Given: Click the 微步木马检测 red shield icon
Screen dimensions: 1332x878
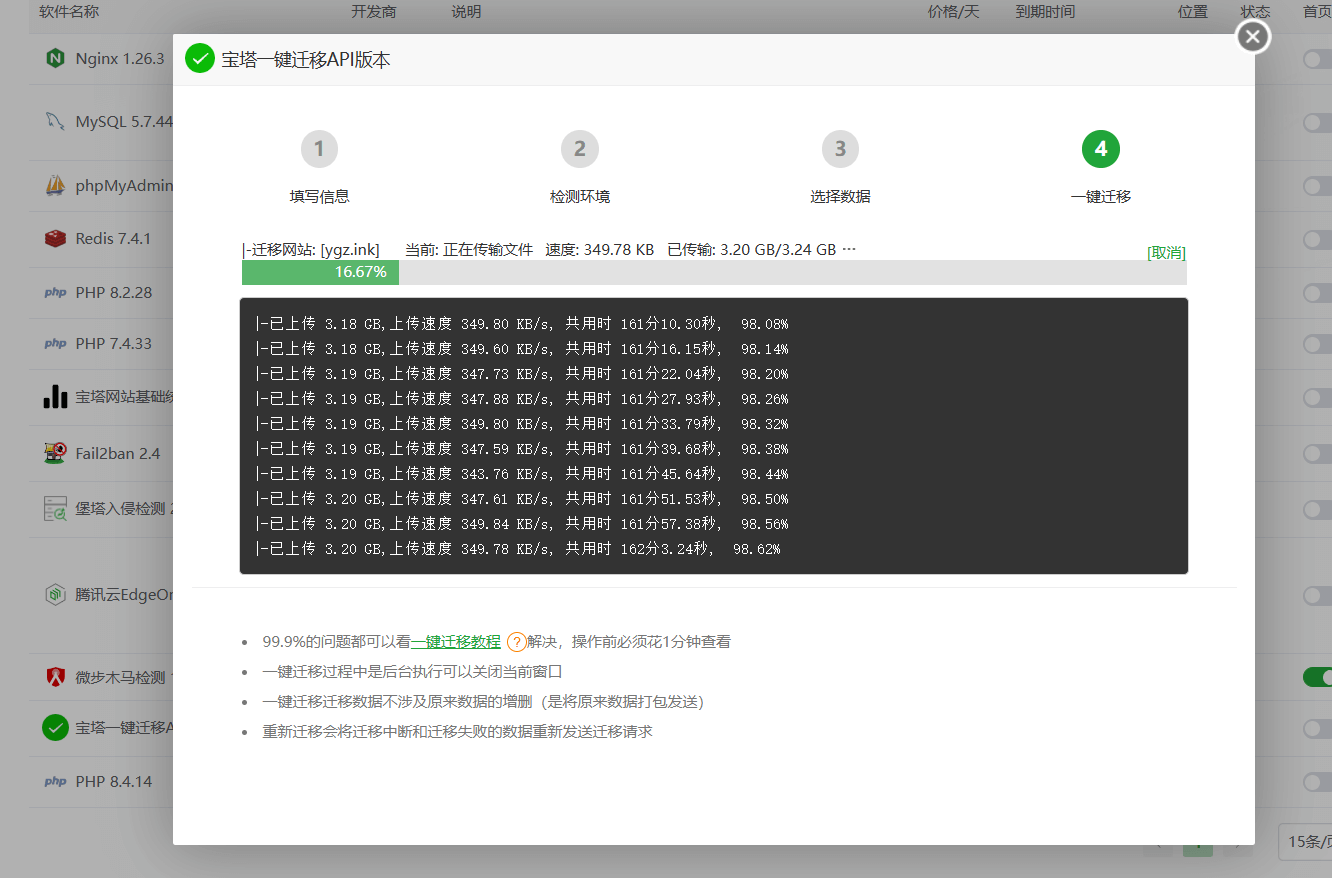Looking at the screenshot, I should pyautogui.click(x=55, y=677).
